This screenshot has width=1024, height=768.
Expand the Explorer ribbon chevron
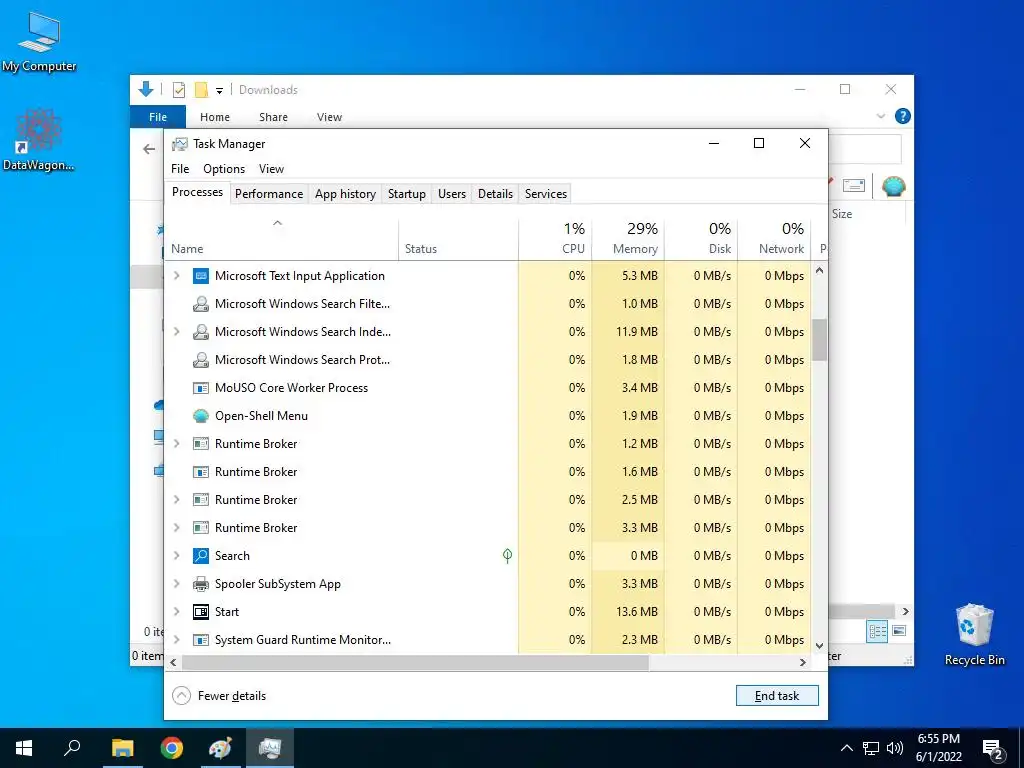point(881,116)
